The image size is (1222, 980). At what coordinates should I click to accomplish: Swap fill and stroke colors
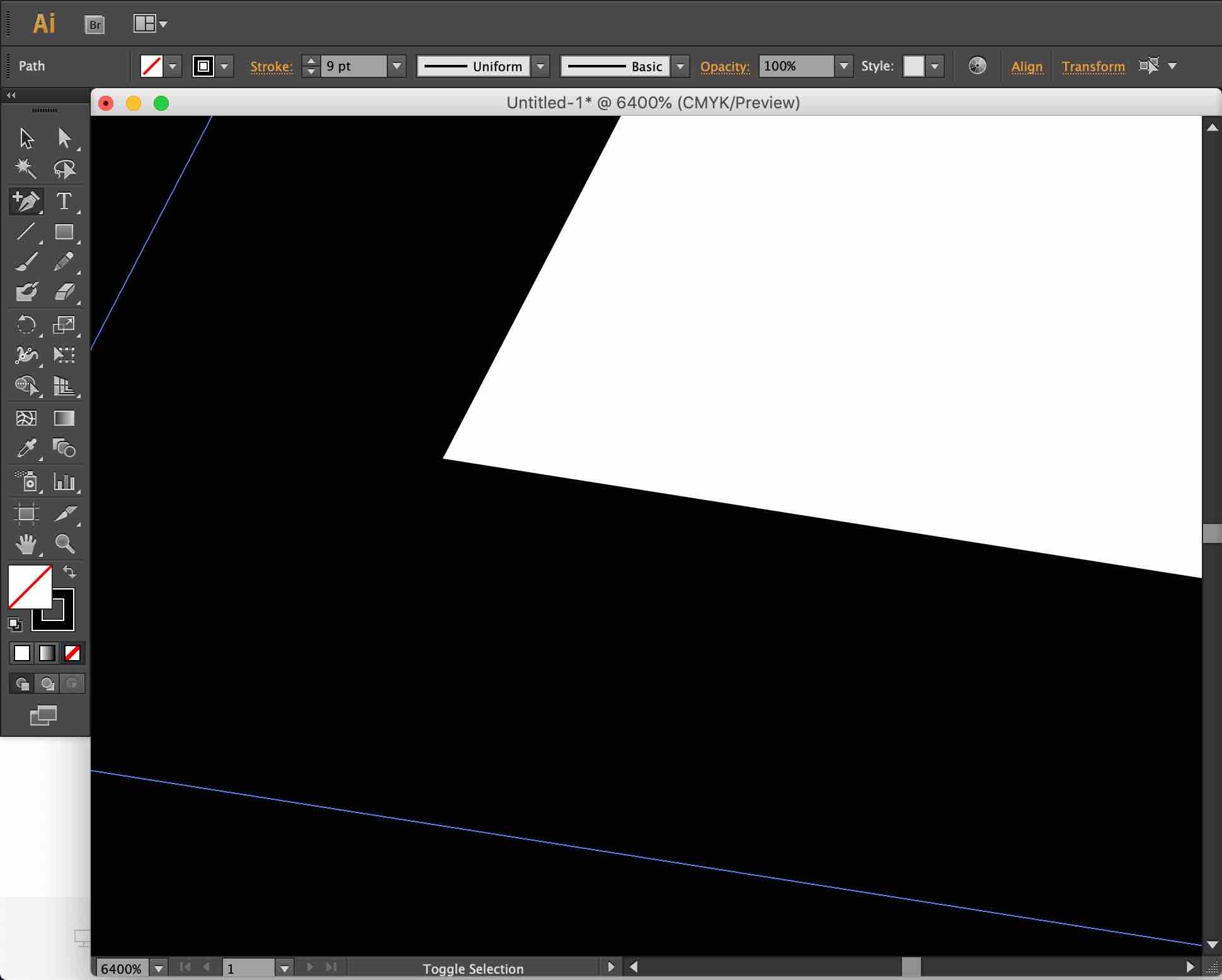(69, 572)
